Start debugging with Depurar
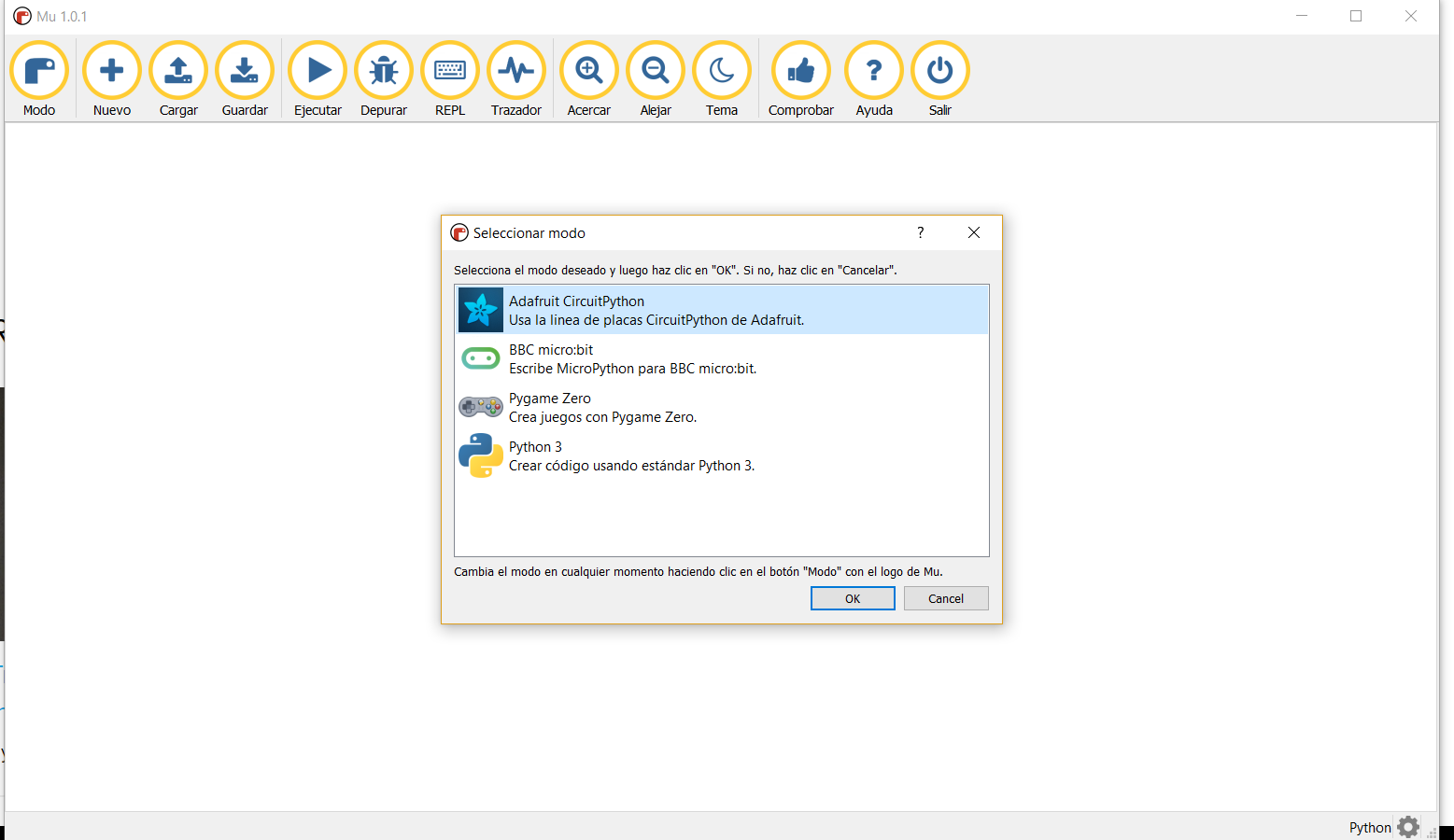 point(384,79)
